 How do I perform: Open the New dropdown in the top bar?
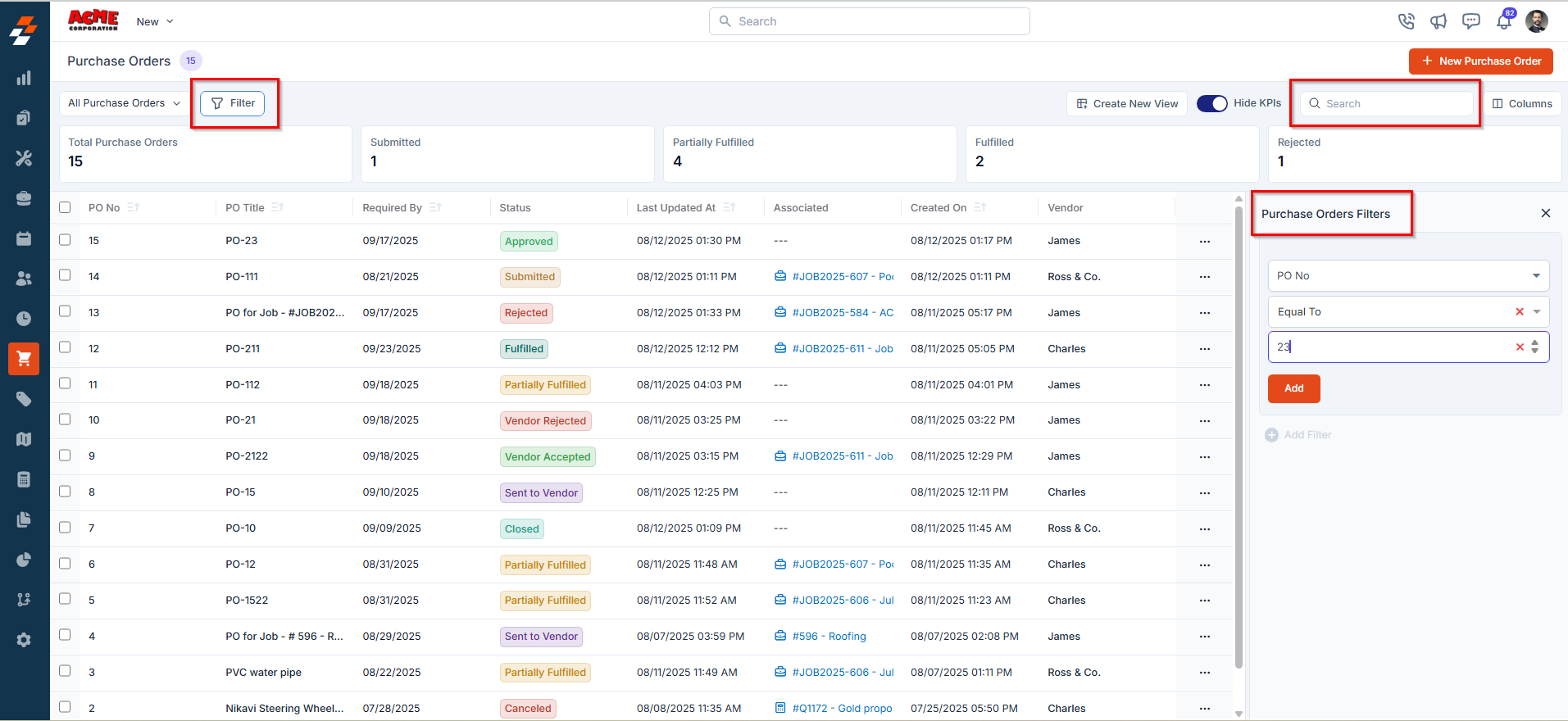155,21
